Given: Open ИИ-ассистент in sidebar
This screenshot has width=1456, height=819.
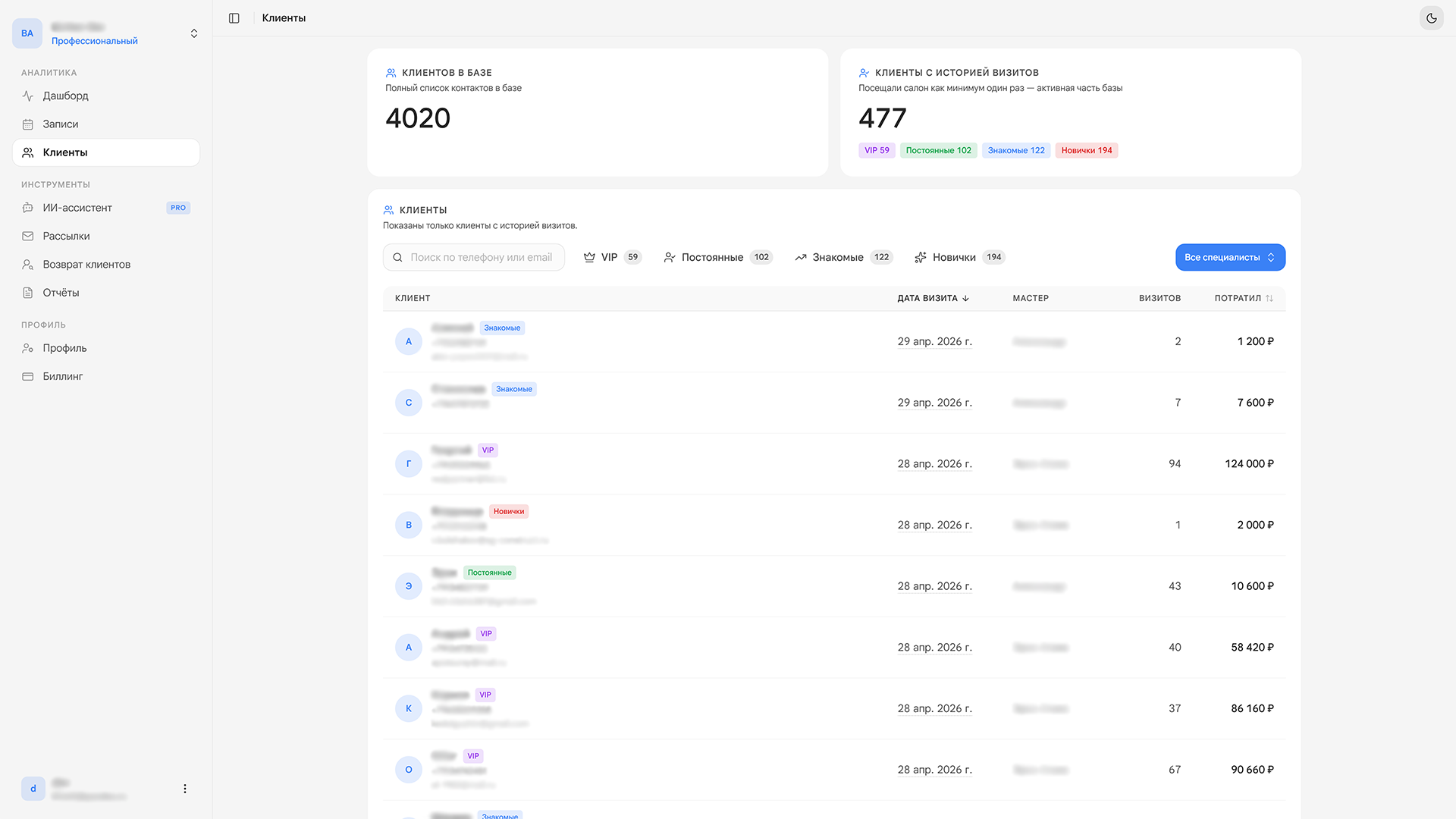Looking at the screenshot, I should click(x=106, y=208).
